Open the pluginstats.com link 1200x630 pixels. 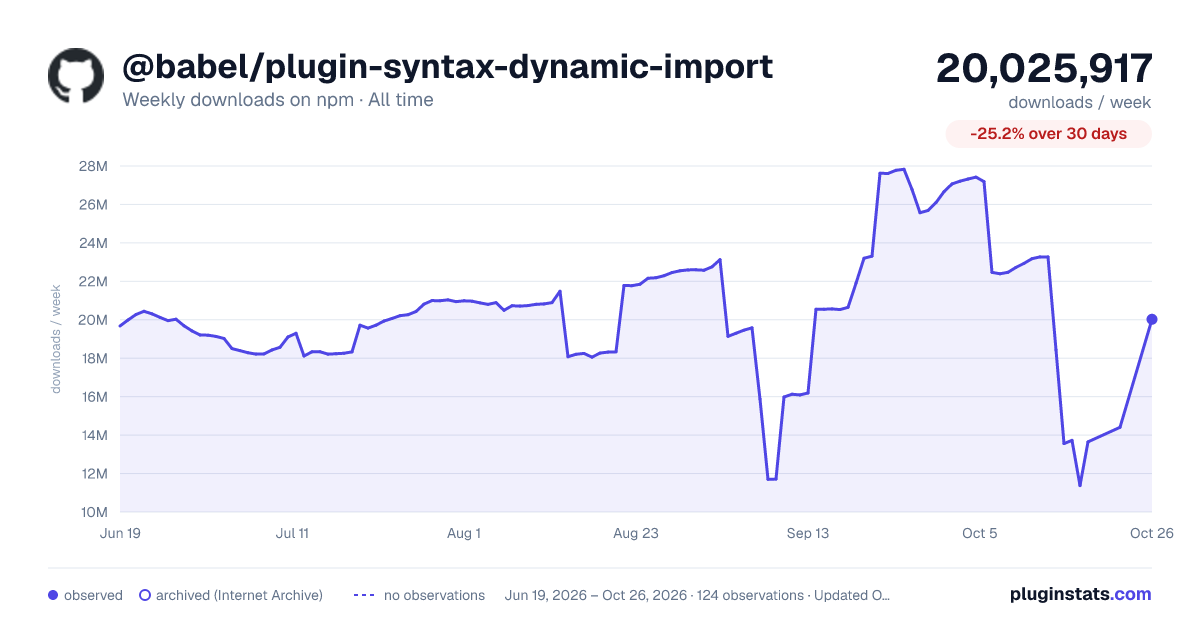[x=1081, y=594]
